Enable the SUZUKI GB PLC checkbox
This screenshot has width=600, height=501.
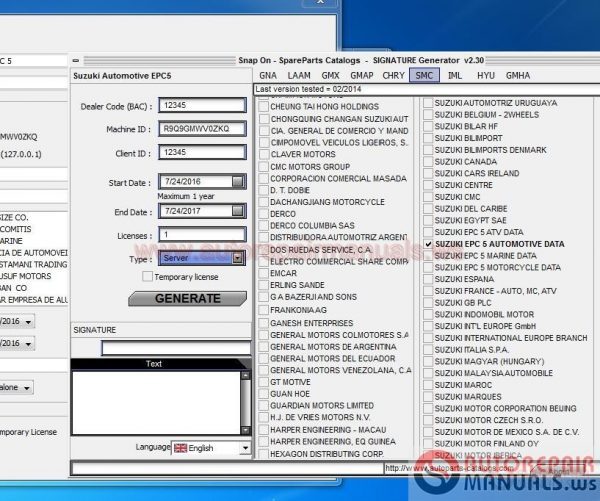[428, 302]
